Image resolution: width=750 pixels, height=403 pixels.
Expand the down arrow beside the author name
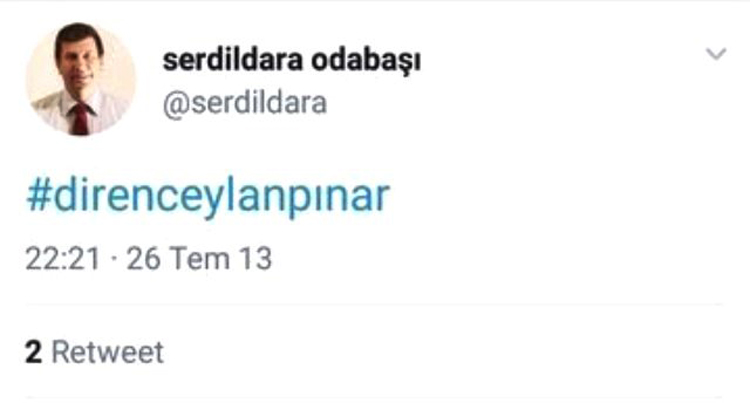click(716, 54)
